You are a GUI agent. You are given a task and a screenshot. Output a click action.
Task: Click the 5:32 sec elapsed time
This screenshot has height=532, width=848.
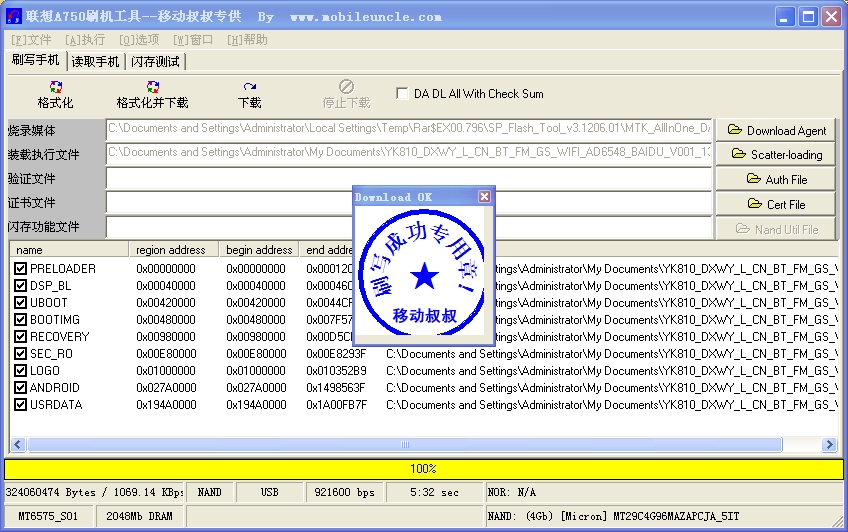click(x=434, y=493)
